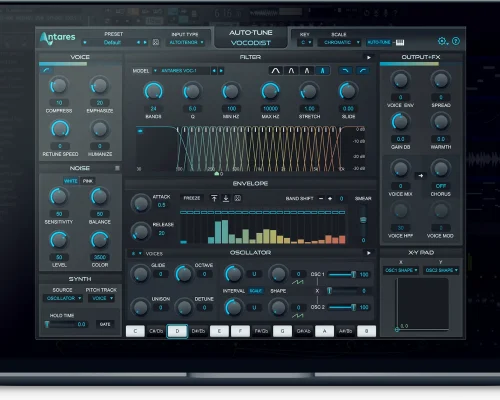Viewport: 500px width, 400px height.
Task: Select White noise type
Action: tap(71, 181)
